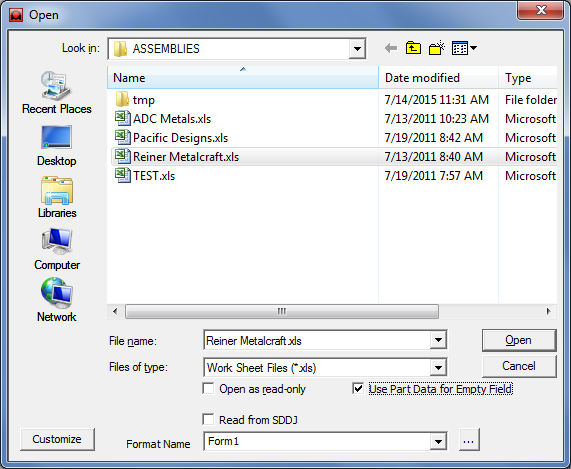This screenshot has width=571, height=469.
Task: Create a new folder
Action: tap(437, 48)
